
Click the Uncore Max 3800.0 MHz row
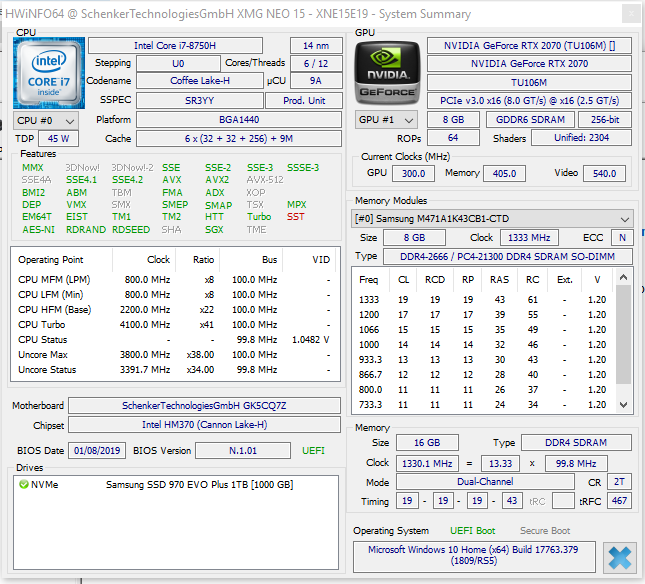[x=175, y=355]
